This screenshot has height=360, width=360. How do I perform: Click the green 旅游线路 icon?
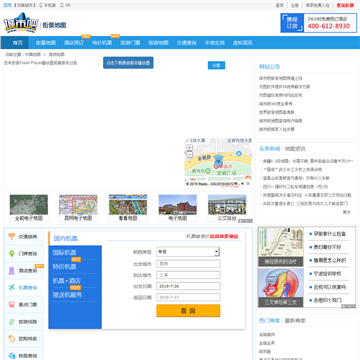point(12,322)
